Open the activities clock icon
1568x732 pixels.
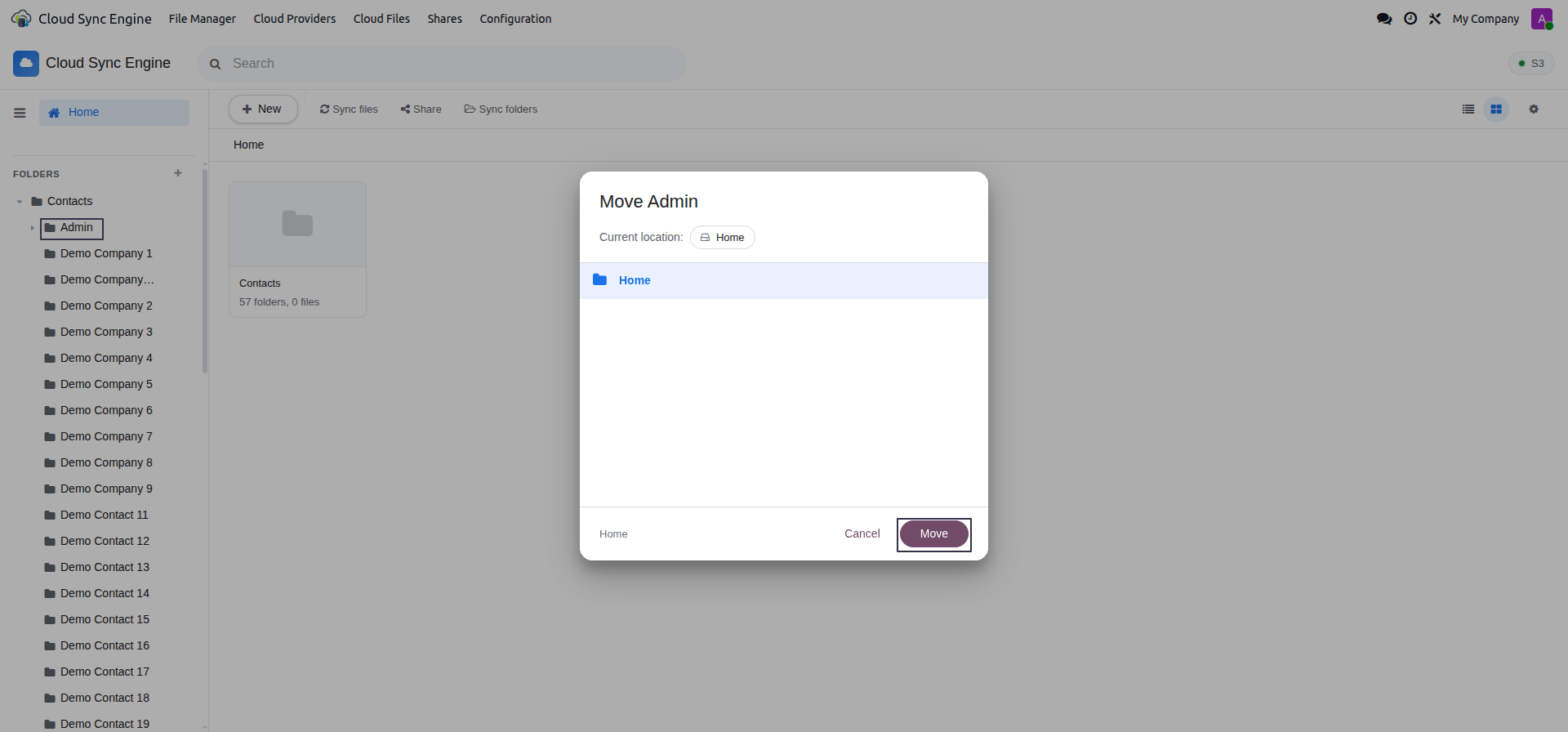pos(1410,19)
